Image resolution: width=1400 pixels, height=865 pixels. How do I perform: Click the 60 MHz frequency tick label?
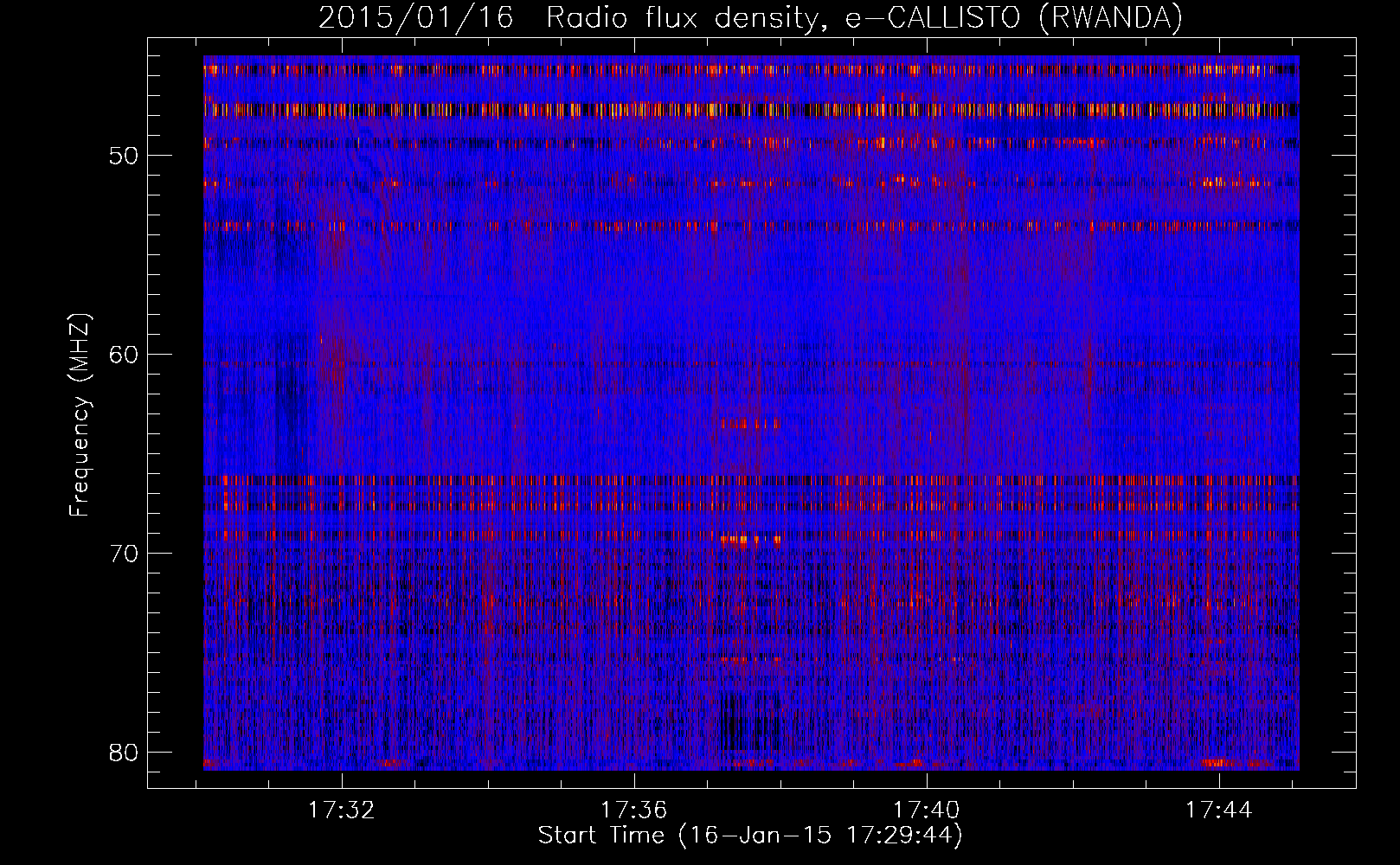[123, 355]
